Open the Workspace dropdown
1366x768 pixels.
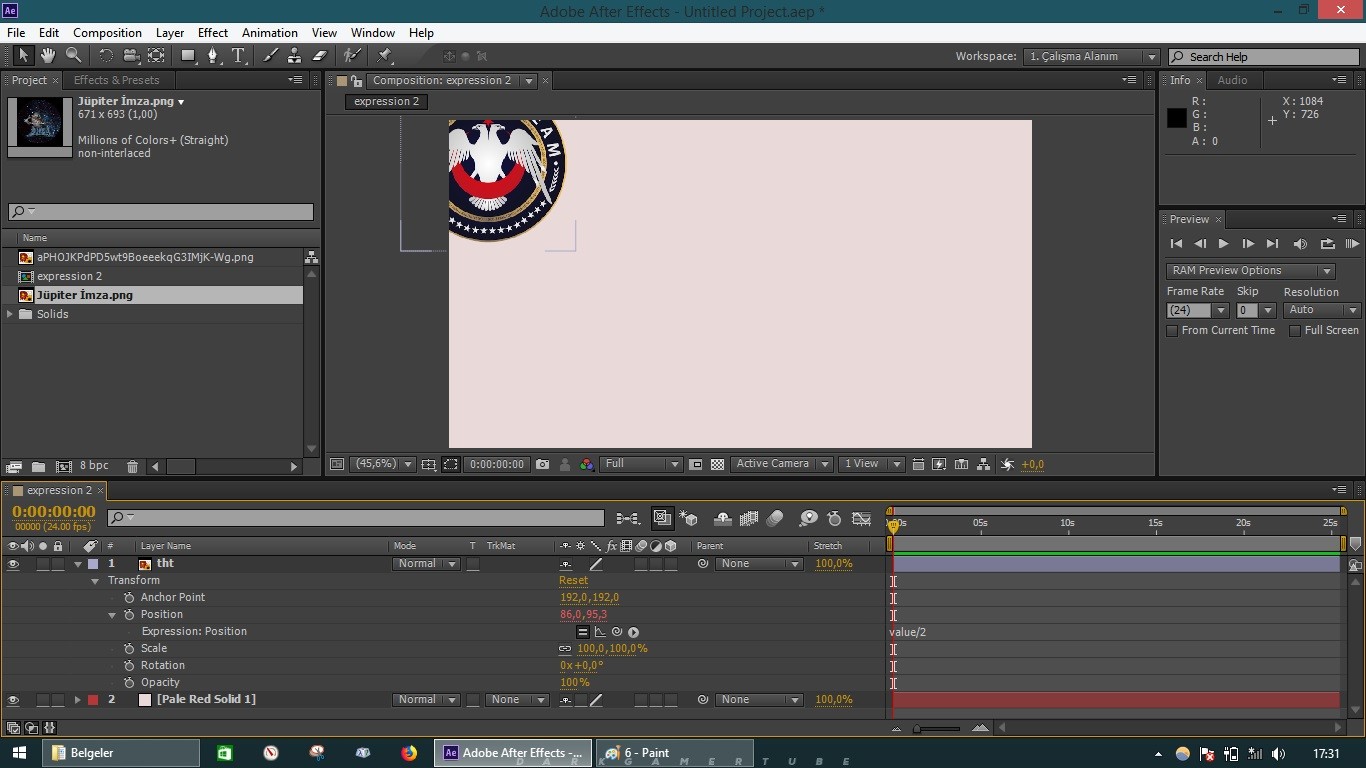pos(1092,57)
